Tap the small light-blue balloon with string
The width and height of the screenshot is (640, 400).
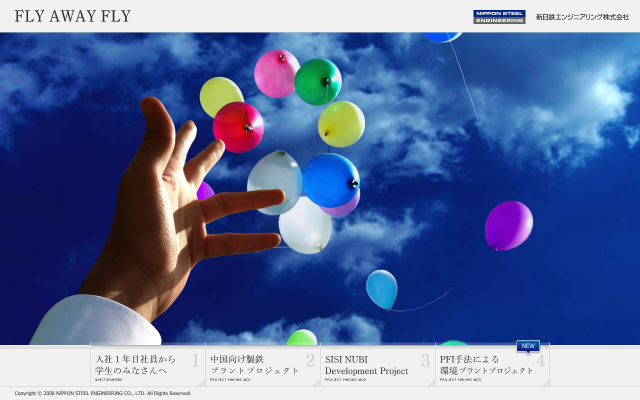381,289
